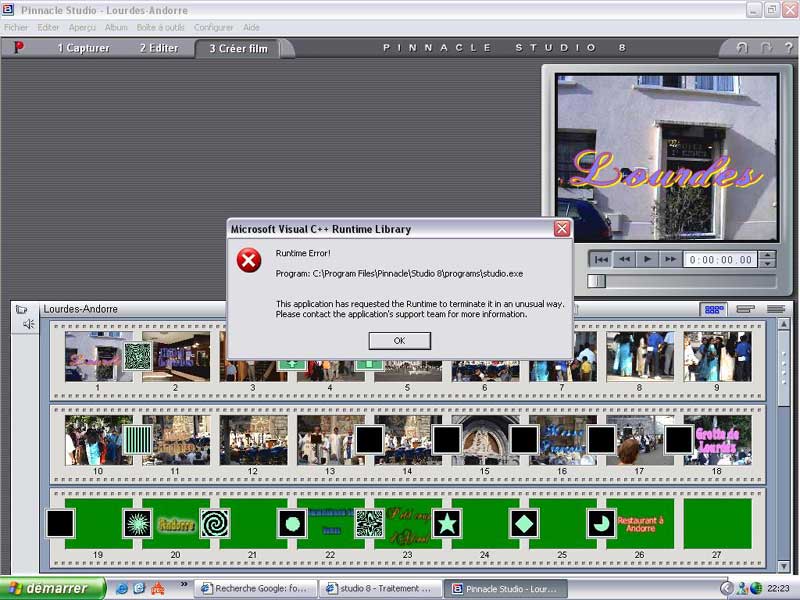This screenshot has width=800, height=600.
Task: Switch to storyboard view icon
Action: coord(713,309)
